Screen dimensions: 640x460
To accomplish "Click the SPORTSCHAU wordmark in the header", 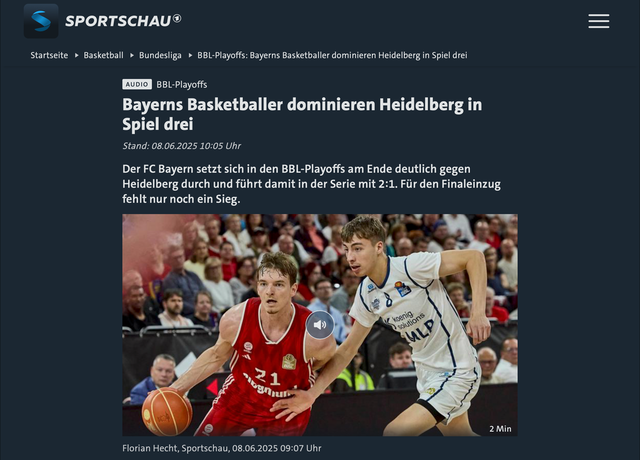I will pos(118,21).
